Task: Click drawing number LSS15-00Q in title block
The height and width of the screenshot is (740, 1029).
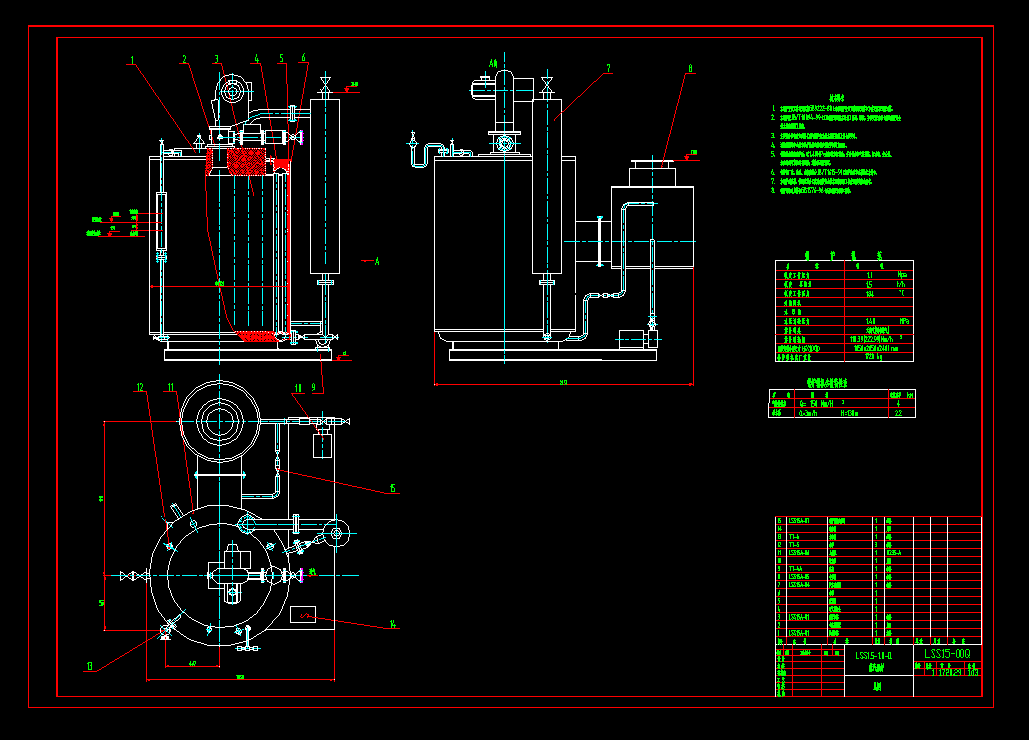Action: pyautogui.click(x=947, y=654)
